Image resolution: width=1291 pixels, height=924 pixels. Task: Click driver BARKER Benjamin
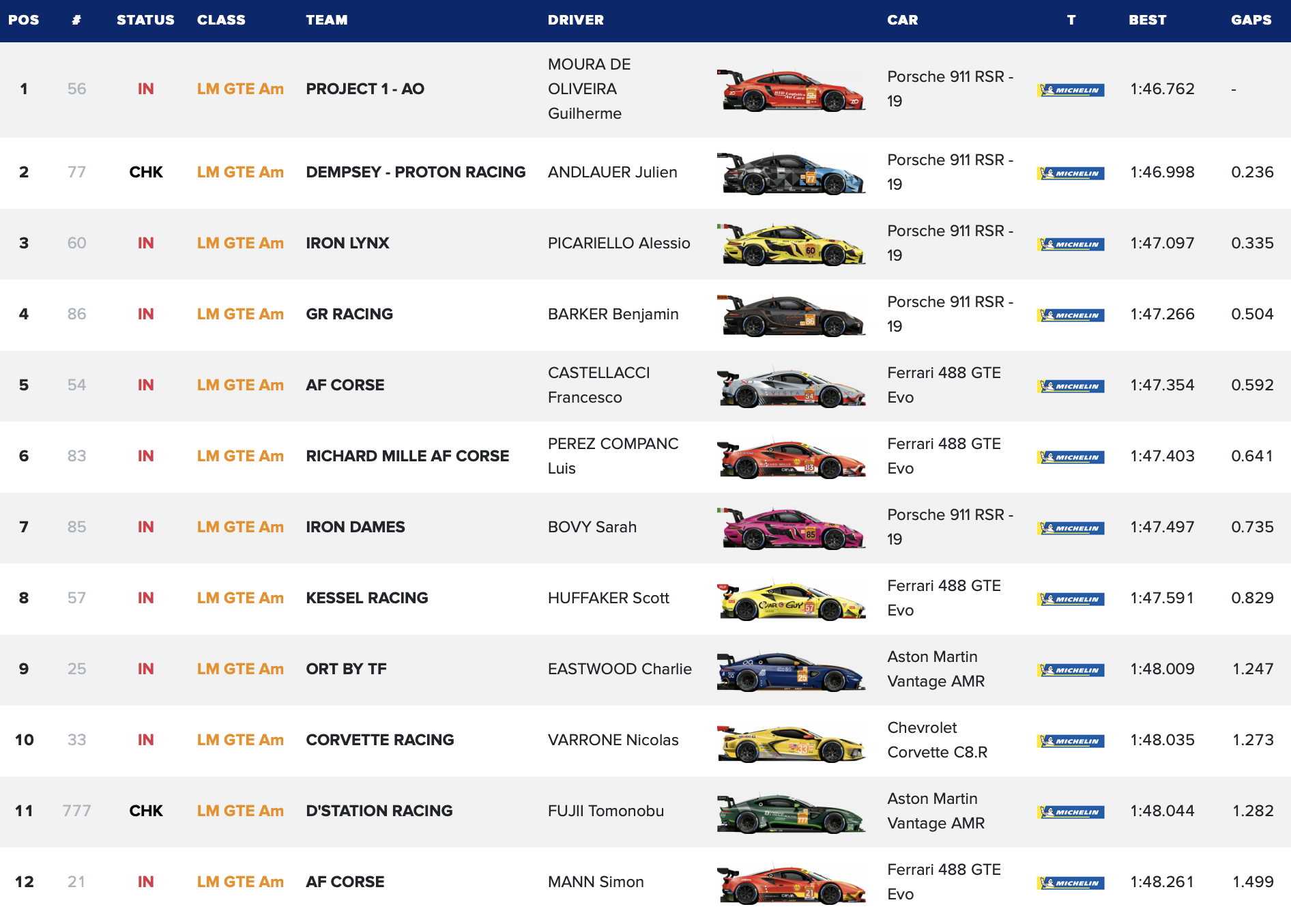[613, 314]
